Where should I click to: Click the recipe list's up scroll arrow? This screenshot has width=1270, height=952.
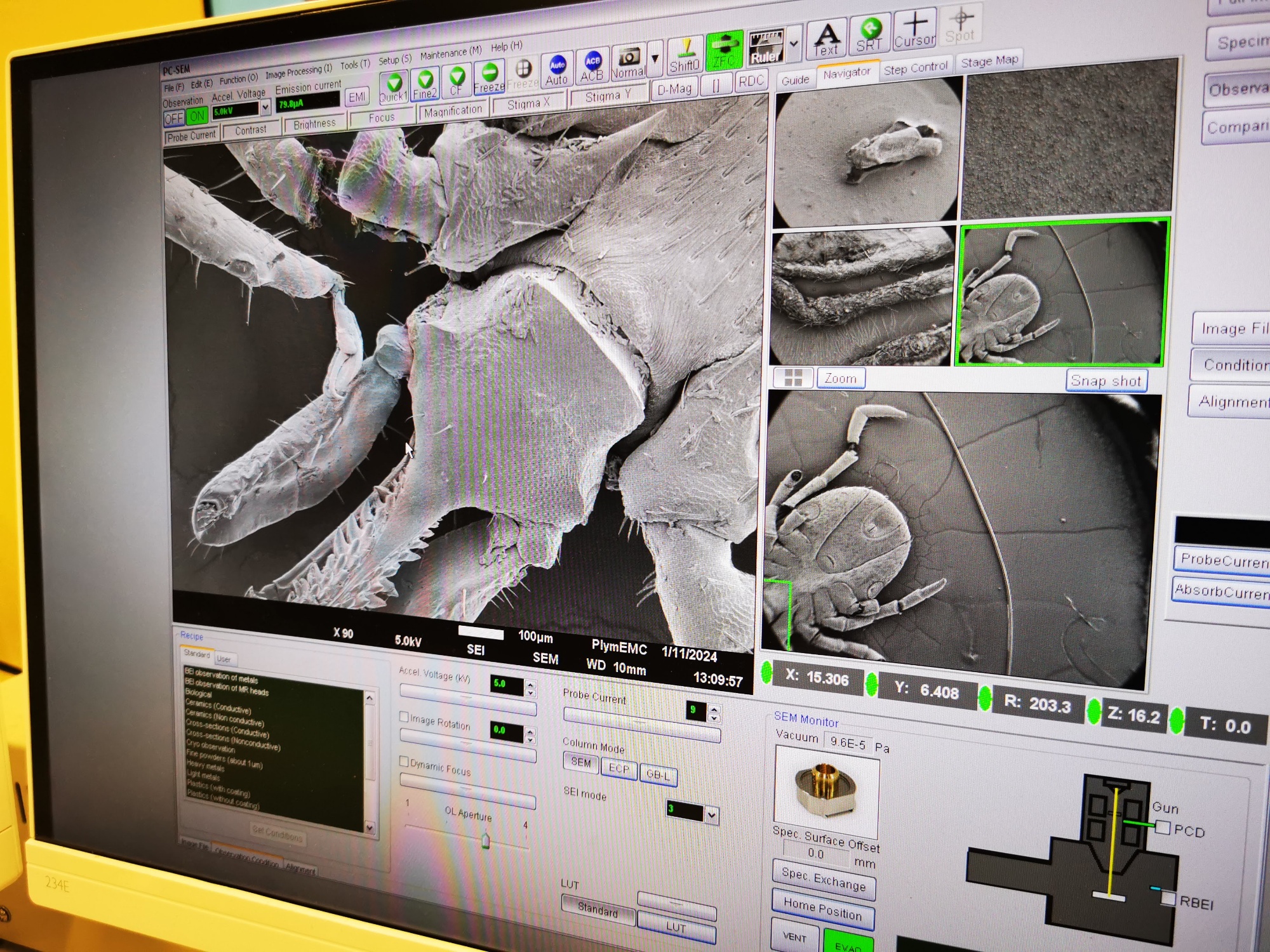tap(370, 697)
